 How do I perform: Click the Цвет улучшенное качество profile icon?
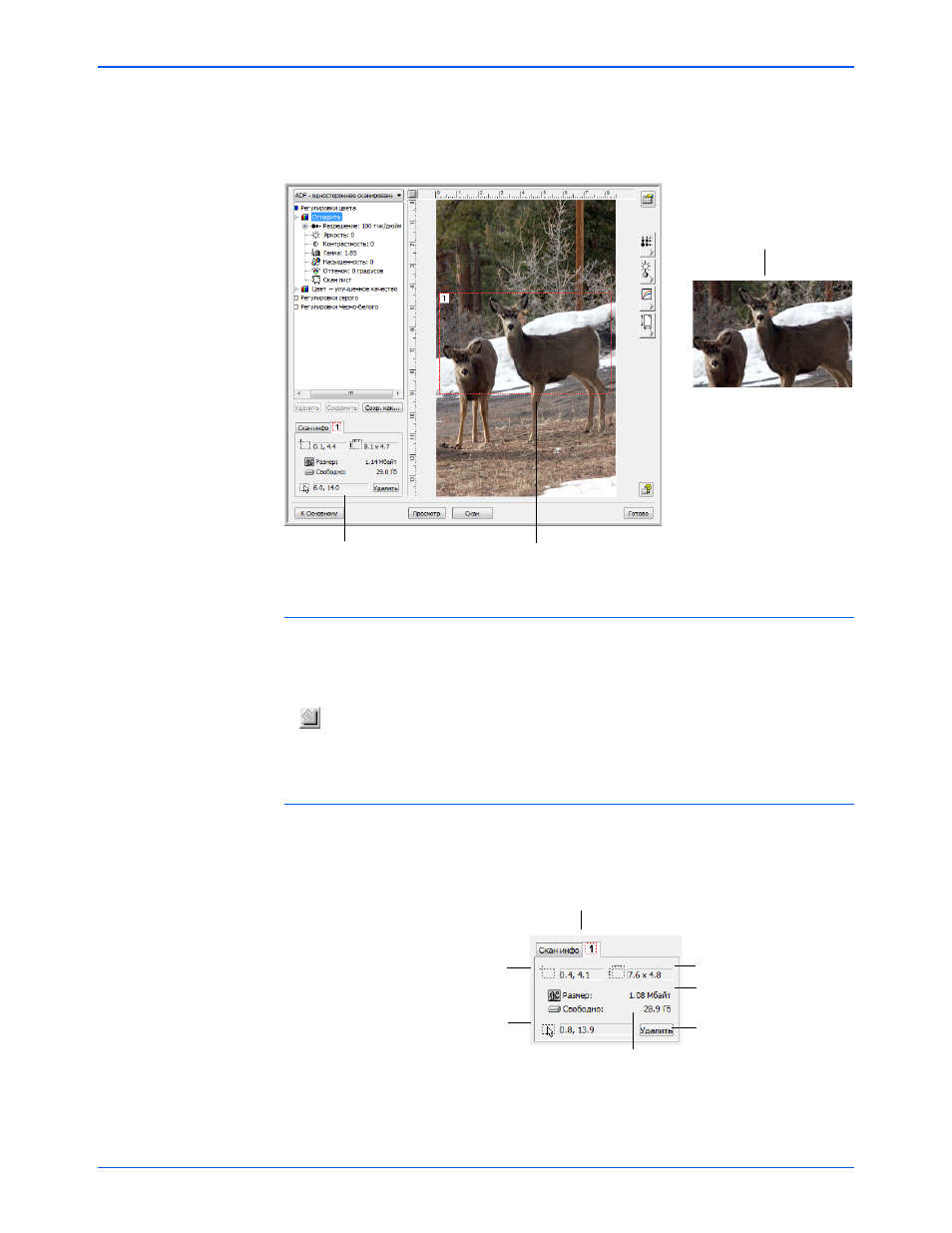304,289
